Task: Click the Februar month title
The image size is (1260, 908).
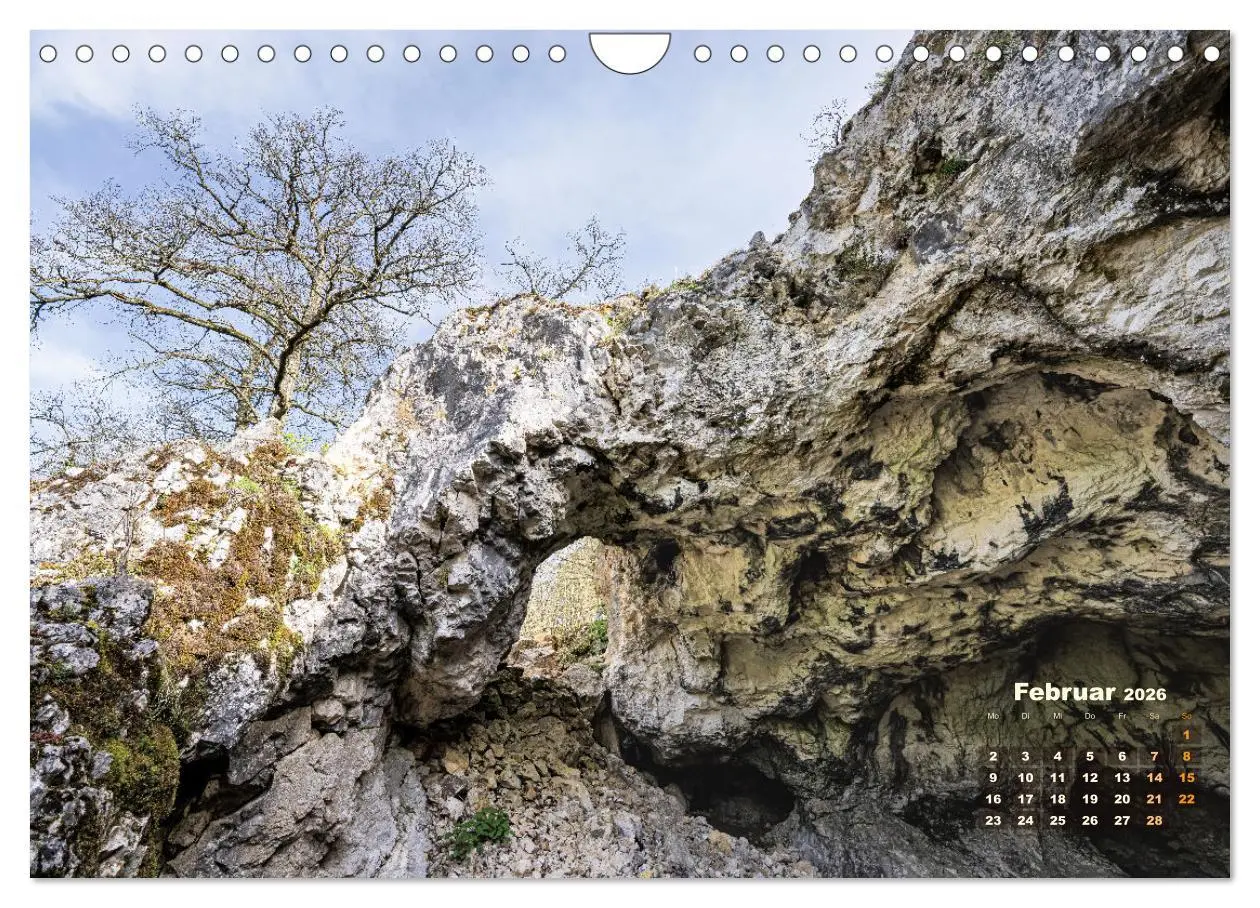Action: click(x=1063, y=691)
